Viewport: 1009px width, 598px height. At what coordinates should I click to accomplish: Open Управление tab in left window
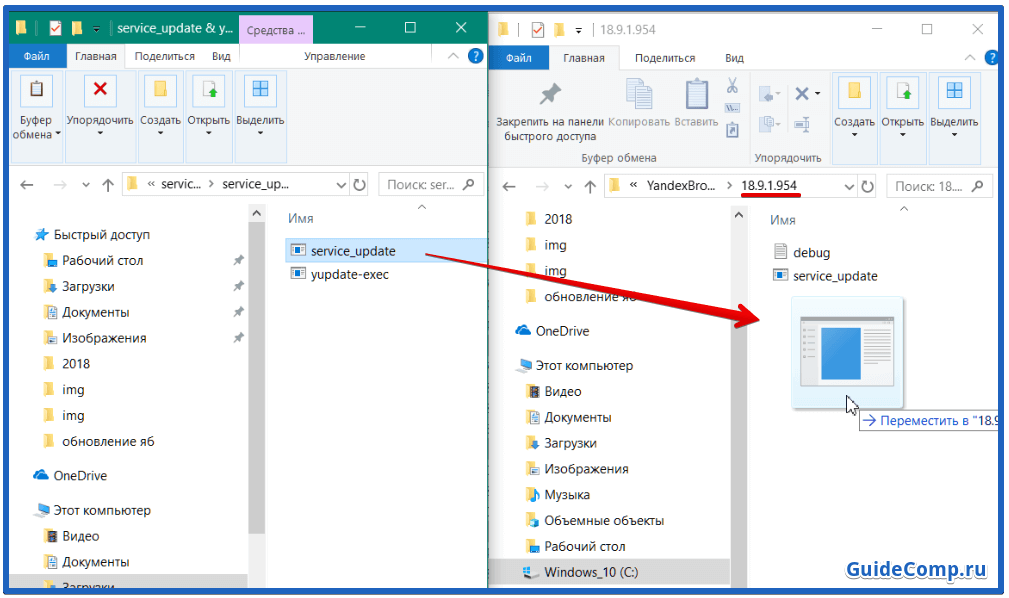click(x=335, y=56)
